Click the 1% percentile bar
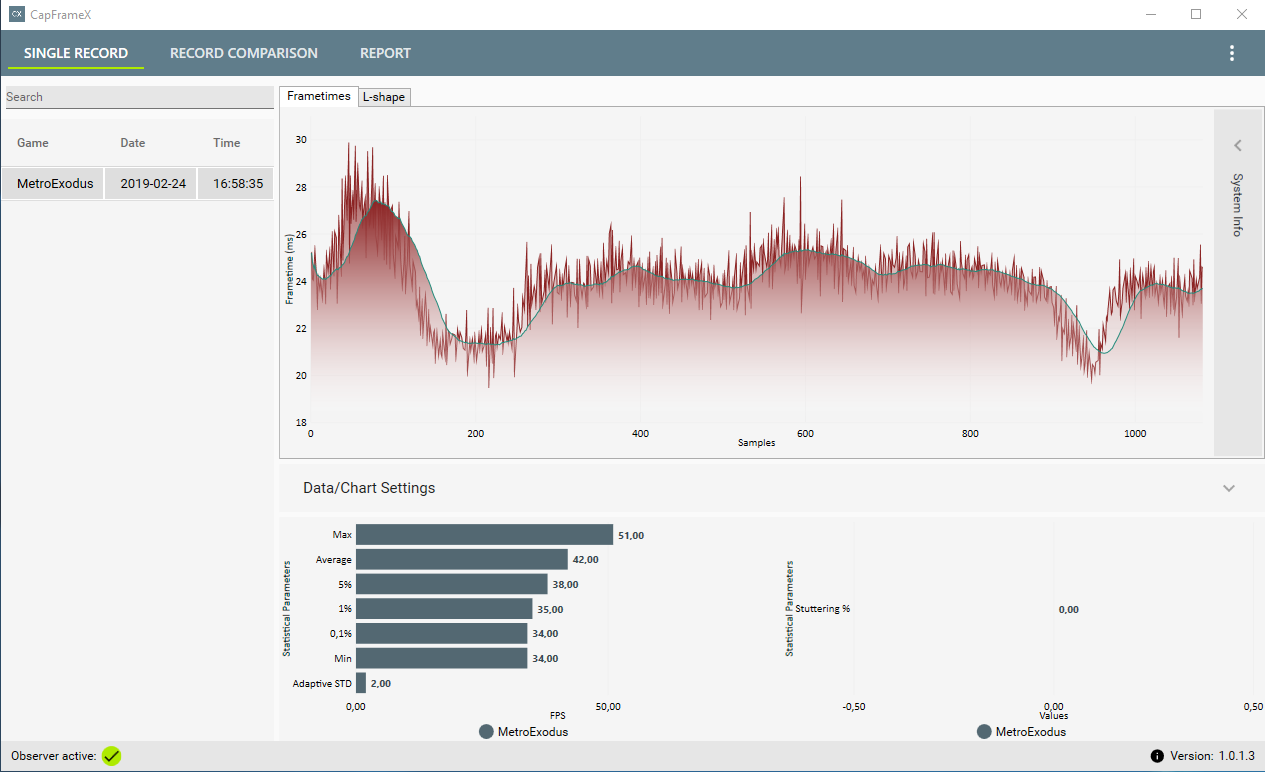The width and height of the screenshot is (1265, 772). tap(444, 609)
